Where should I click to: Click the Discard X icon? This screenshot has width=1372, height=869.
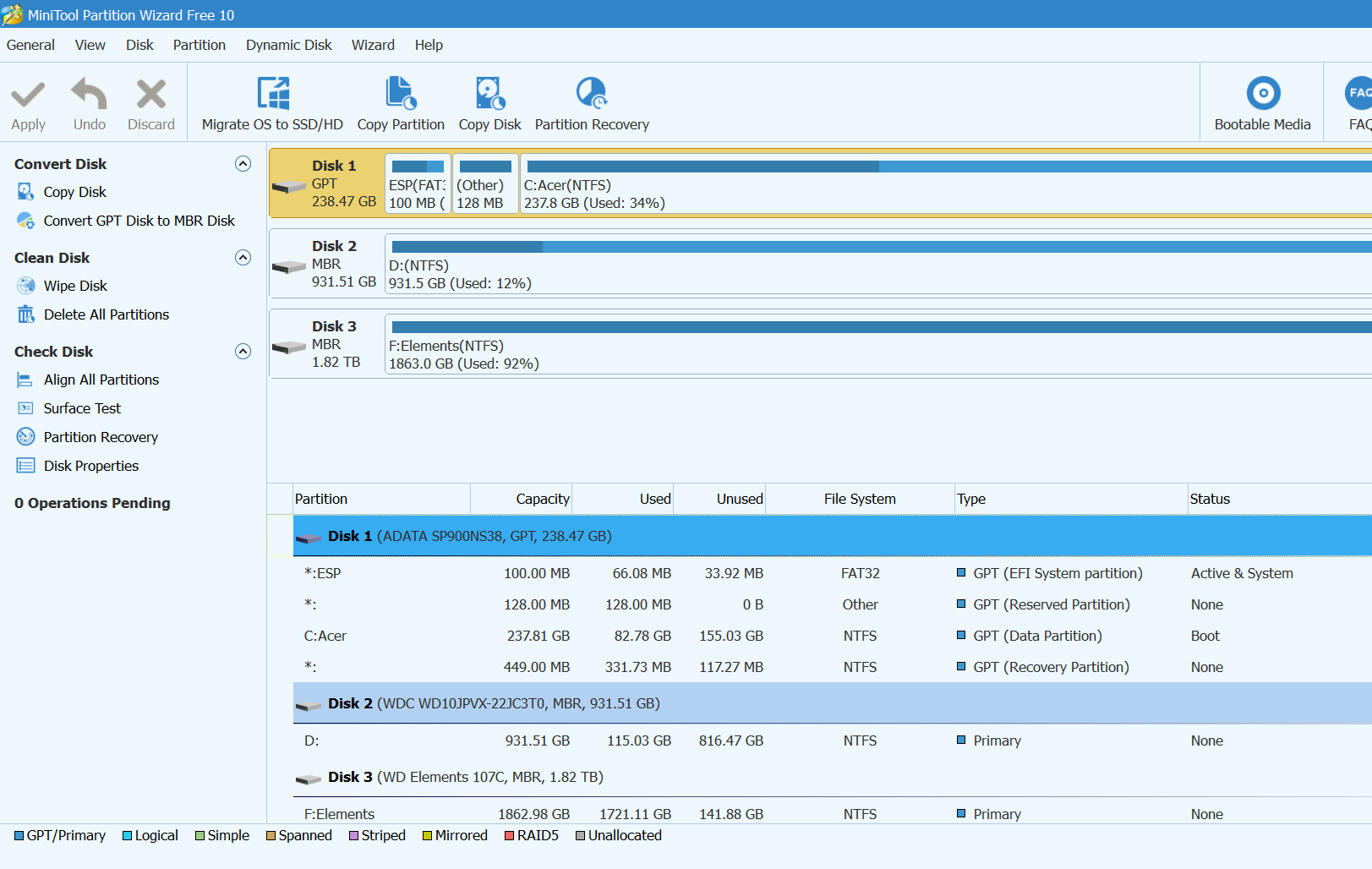click(151, 94)
